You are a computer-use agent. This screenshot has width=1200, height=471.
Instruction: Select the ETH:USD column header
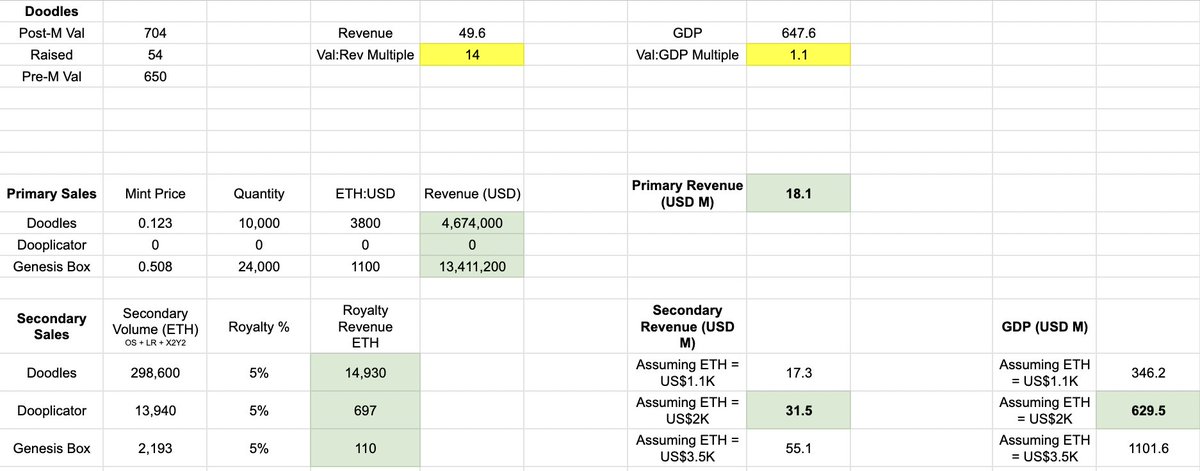366,194
